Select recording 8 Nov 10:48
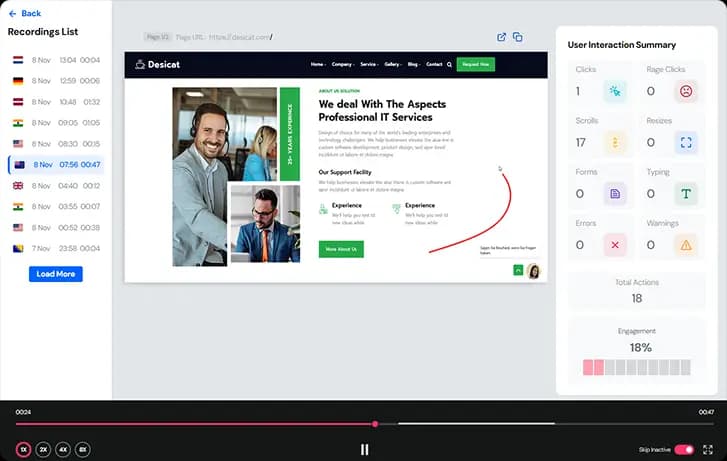The height and width of the screenshot is (461, 727). click(56, 102)
